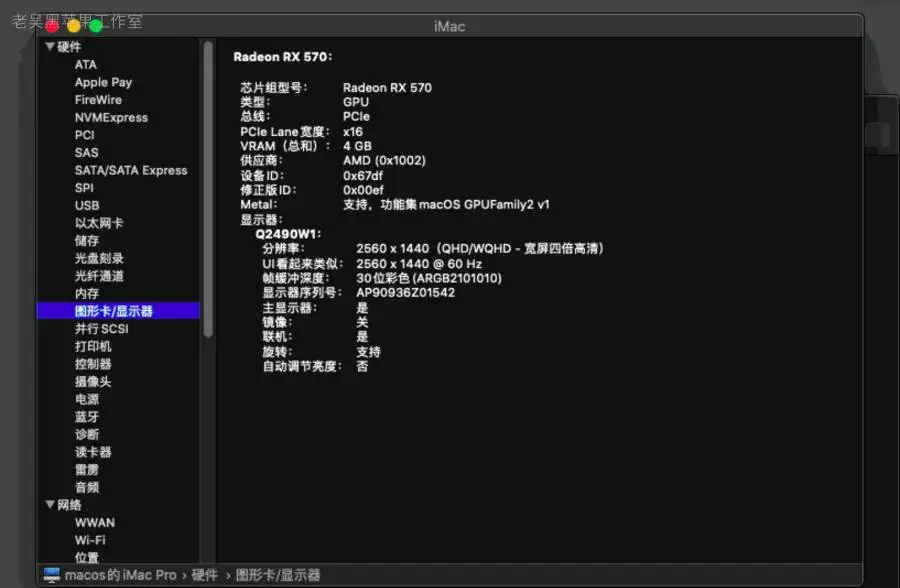Image resolution: width=900 pixels, height=588 pixels.
Task: Select 控制器 in the sidebar
Action: point(93,364)
